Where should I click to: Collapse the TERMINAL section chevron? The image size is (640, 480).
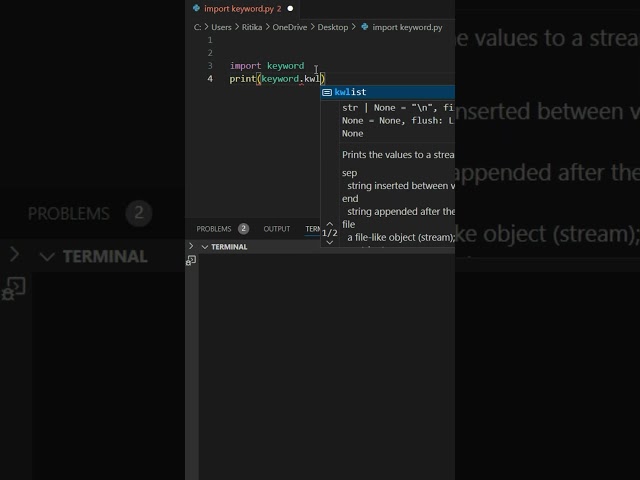click(205, 247)
